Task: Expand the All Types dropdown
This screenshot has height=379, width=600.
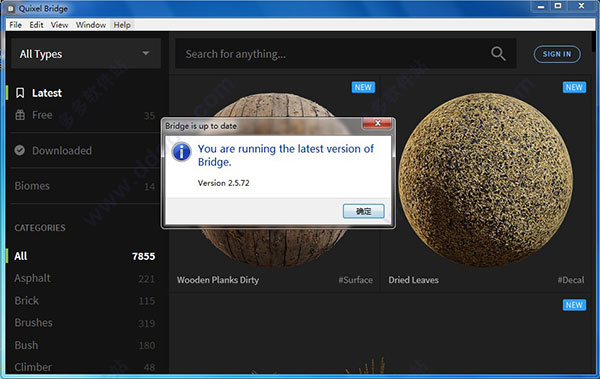Action: [86, 54]
